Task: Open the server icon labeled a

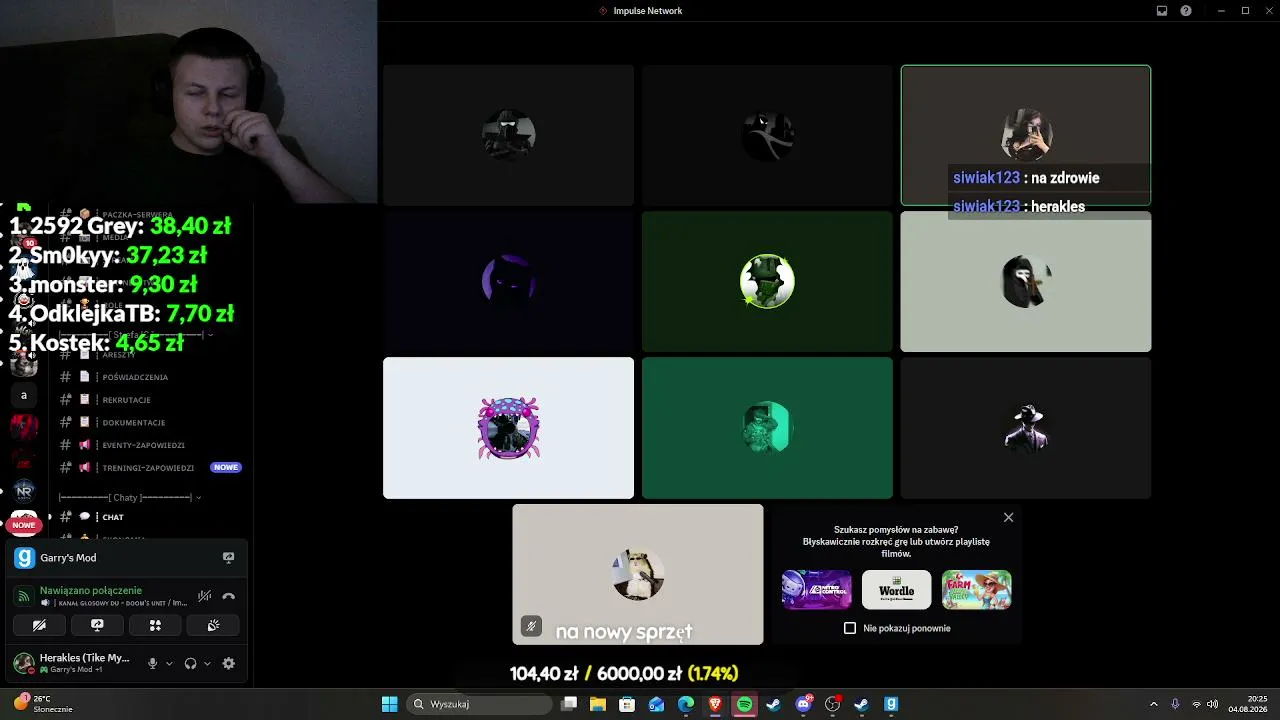Action: point(24,395)
